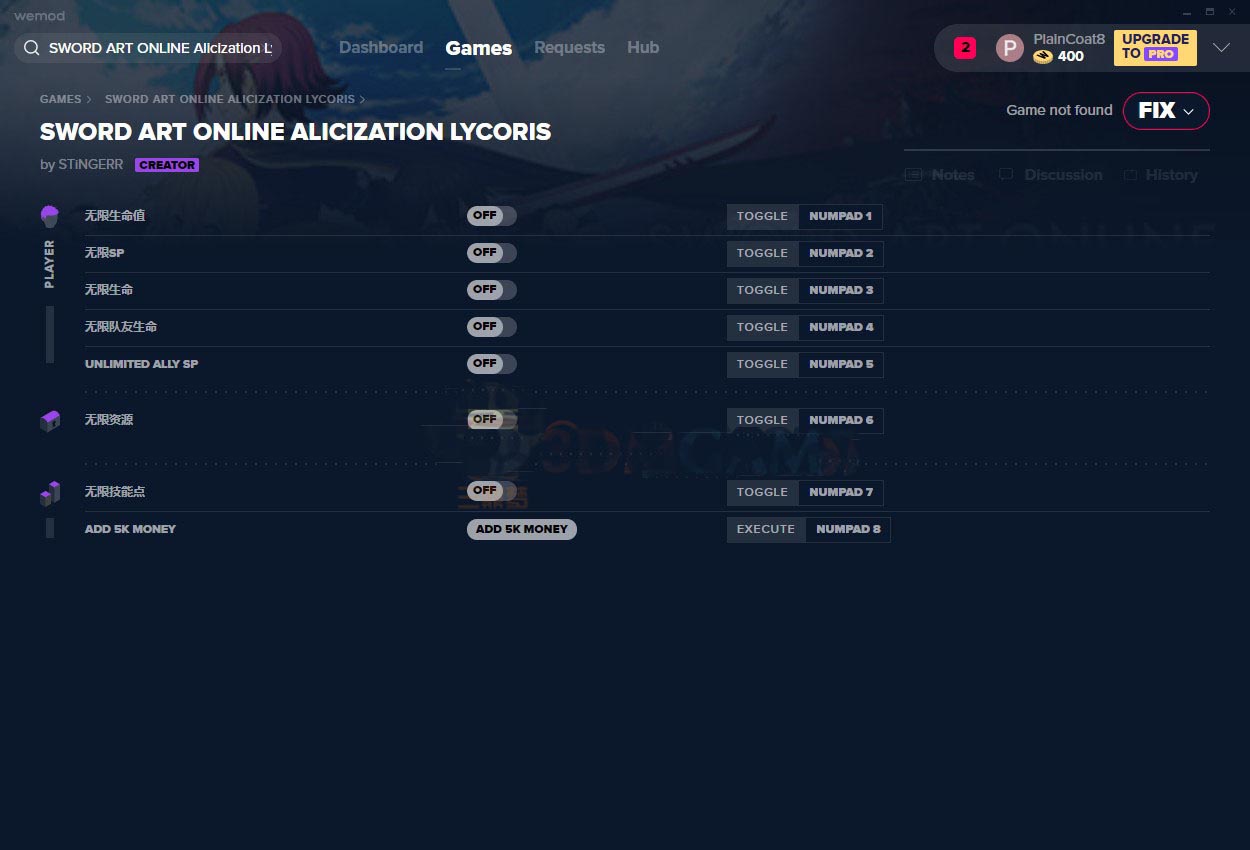Click the ADD 5K MONEY cheat label
The height and width of the screenshot is (850, 1250).
coord(130,529)
